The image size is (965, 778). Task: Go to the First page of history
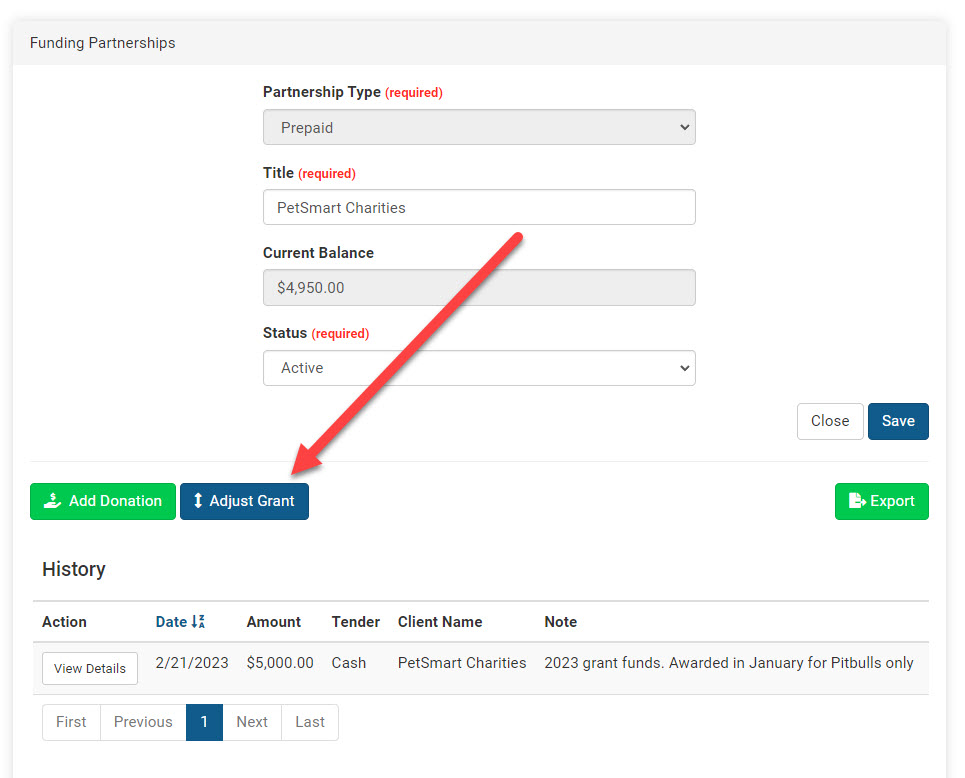71,722
